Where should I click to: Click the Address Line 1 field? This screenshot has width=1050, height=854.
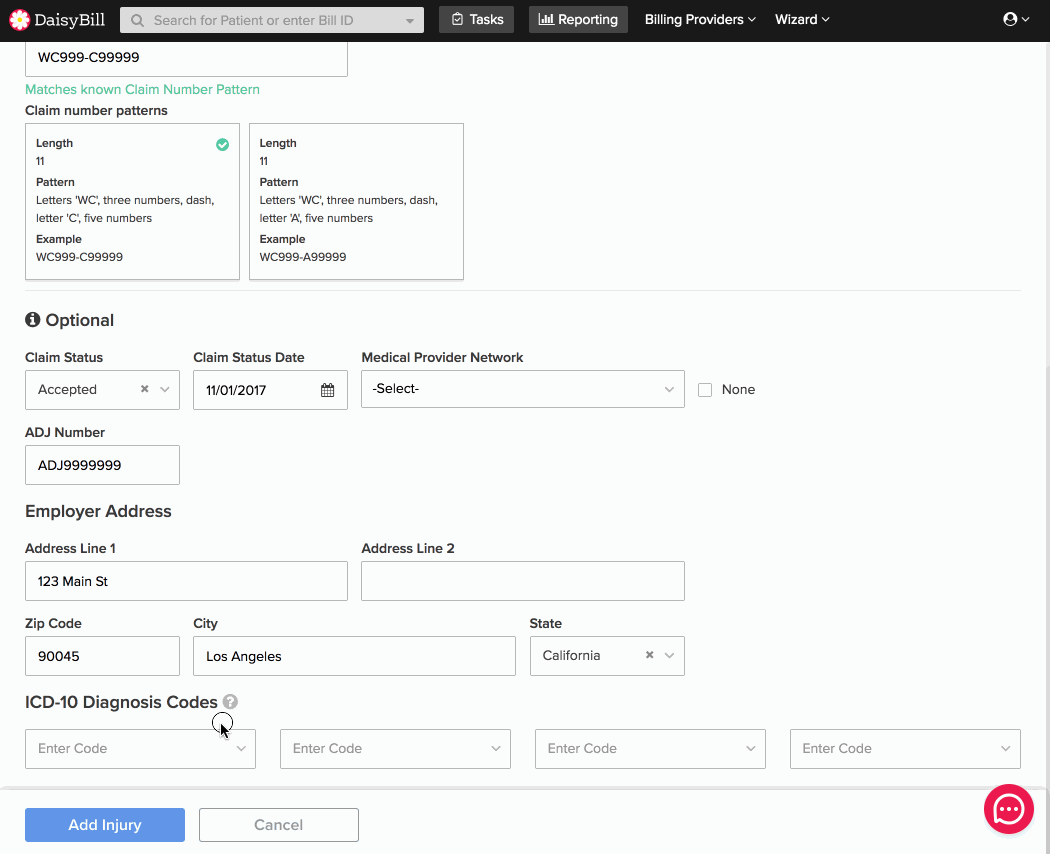[186, 581]
